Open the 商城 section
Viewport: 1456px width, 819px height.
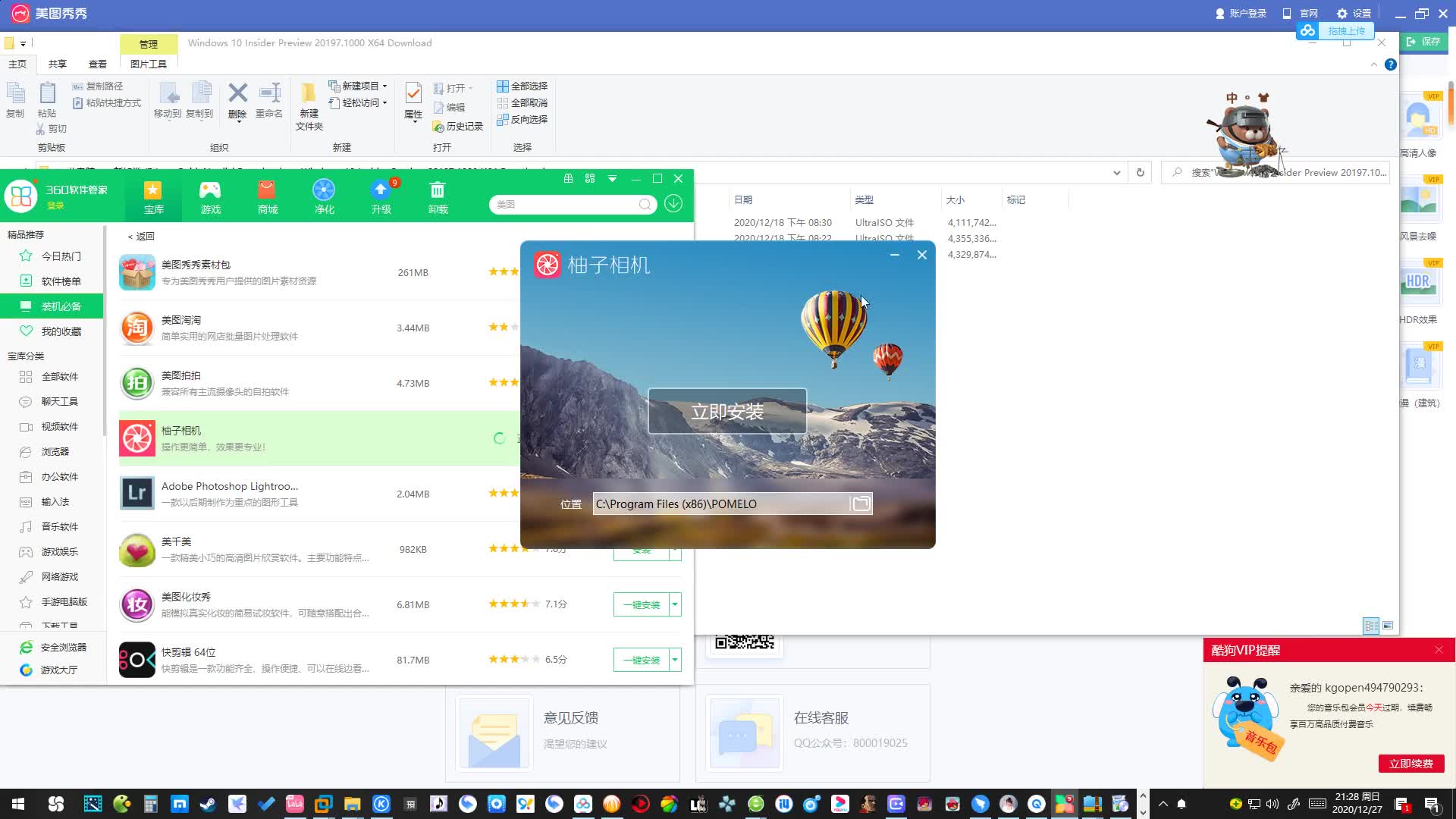click(x=267, y=197)
